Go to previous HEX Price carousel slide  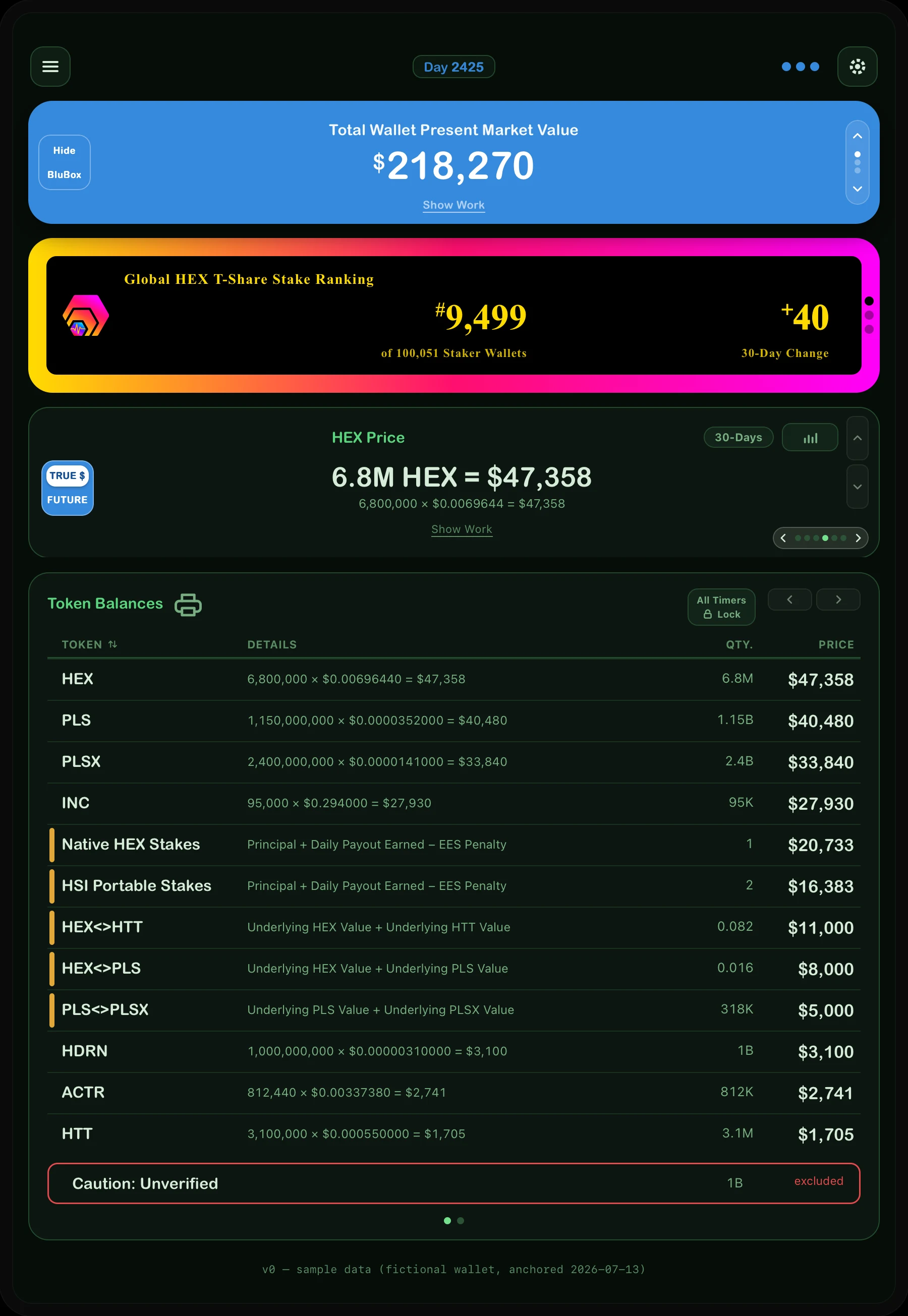click(x=783, y=538)
